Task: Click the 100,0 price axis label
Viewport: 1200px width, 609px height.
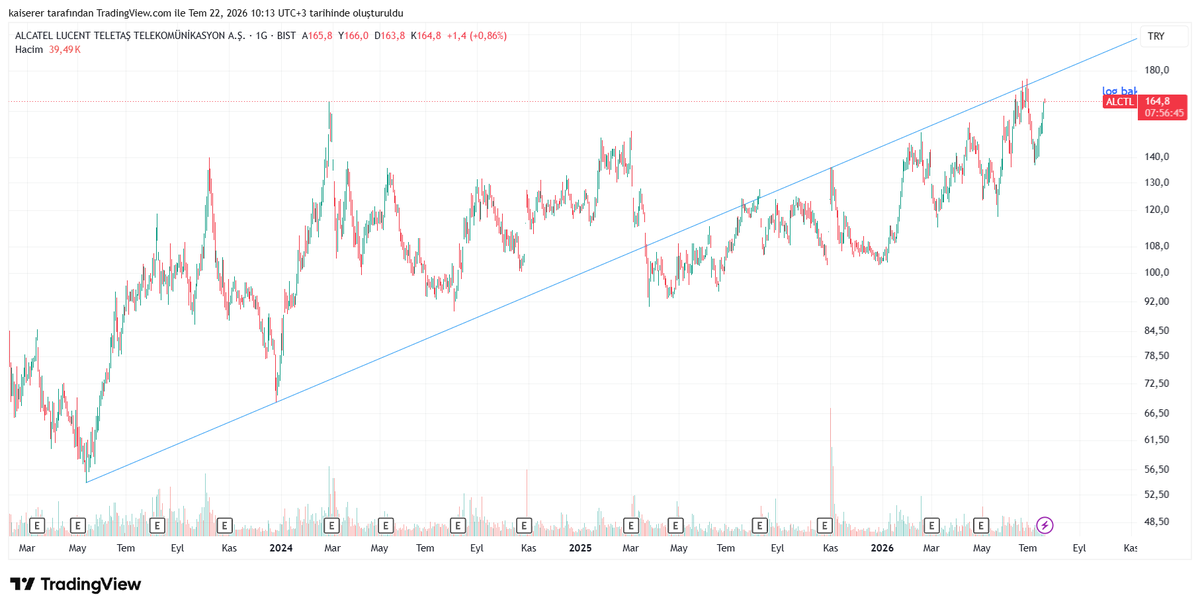Action: point(1158,273)
